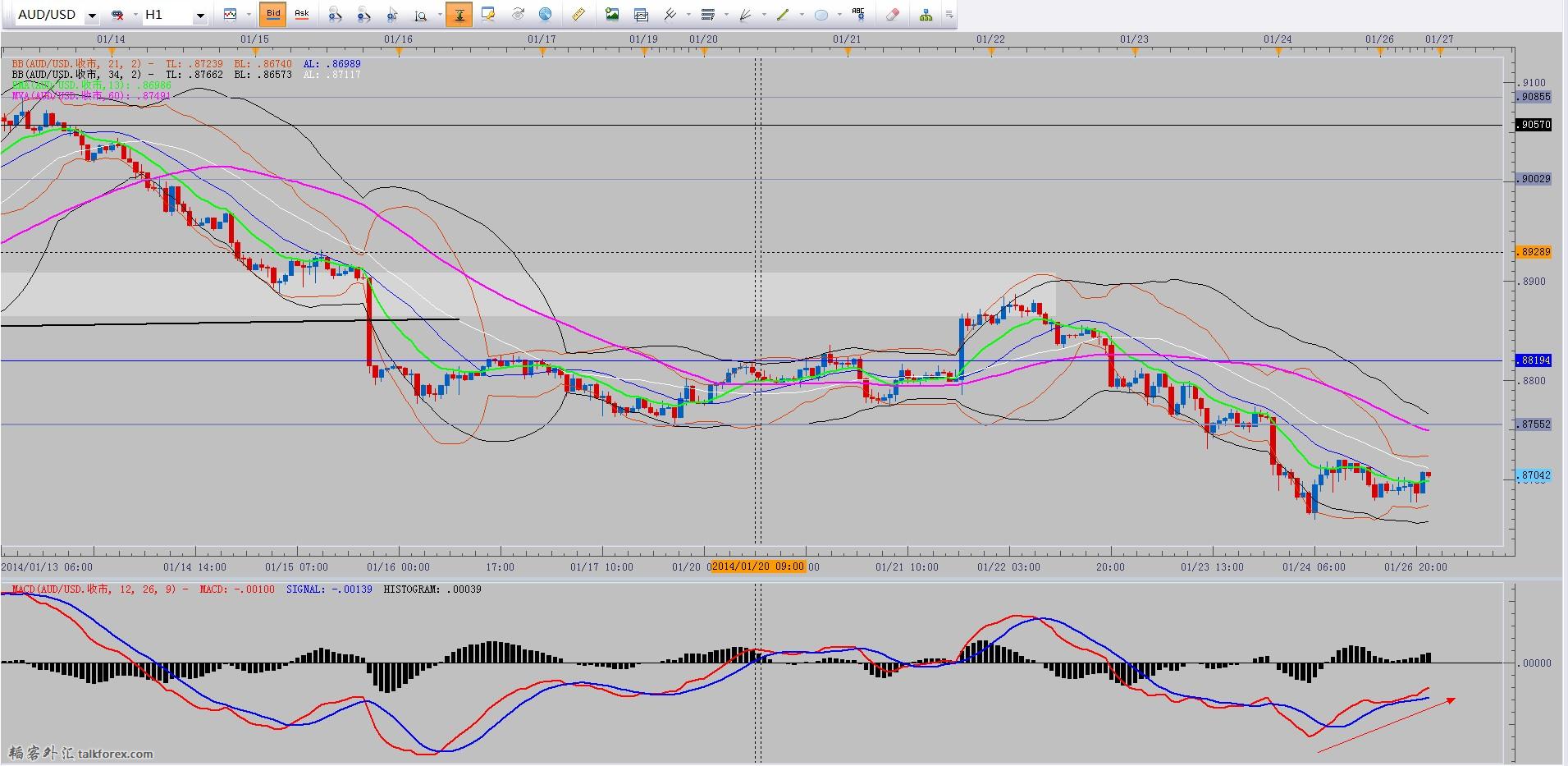Select the eraser tool
The image size is (1568, 766).
[893, 15]
